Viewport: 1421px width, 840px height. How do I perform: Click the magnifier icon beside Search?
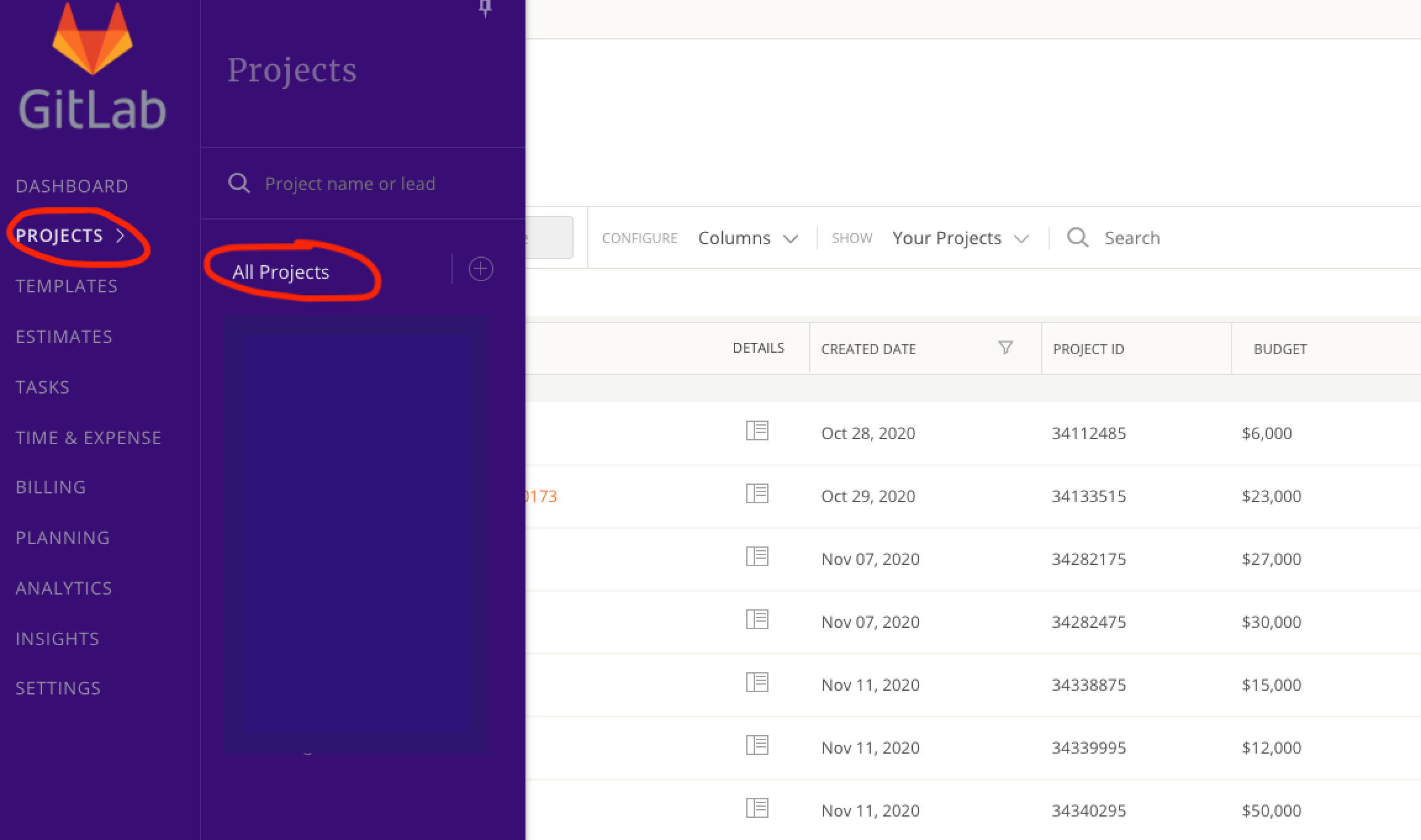pyautogui.click(x=1077, y=237)
